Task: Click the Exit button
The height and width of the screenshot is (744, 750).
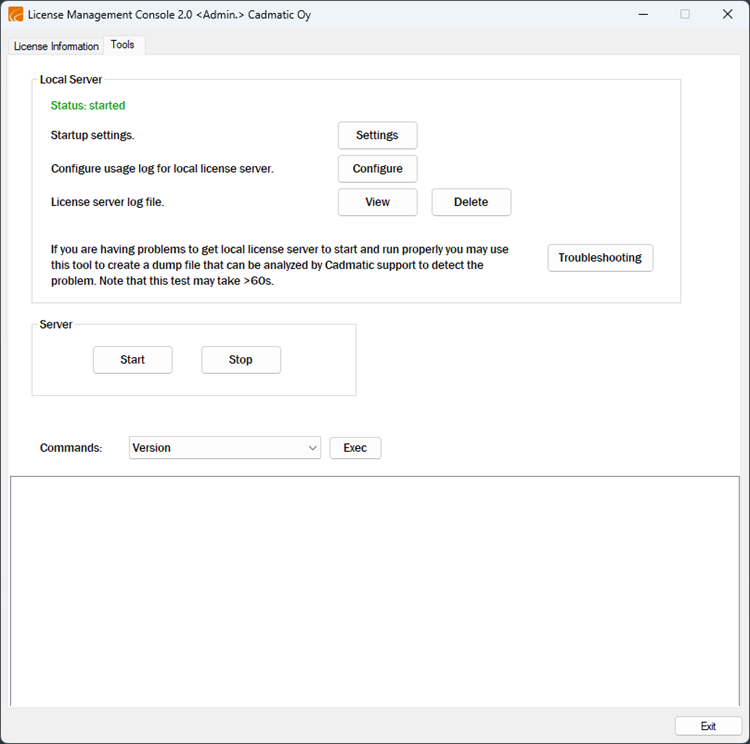Action: pos(708,726)
